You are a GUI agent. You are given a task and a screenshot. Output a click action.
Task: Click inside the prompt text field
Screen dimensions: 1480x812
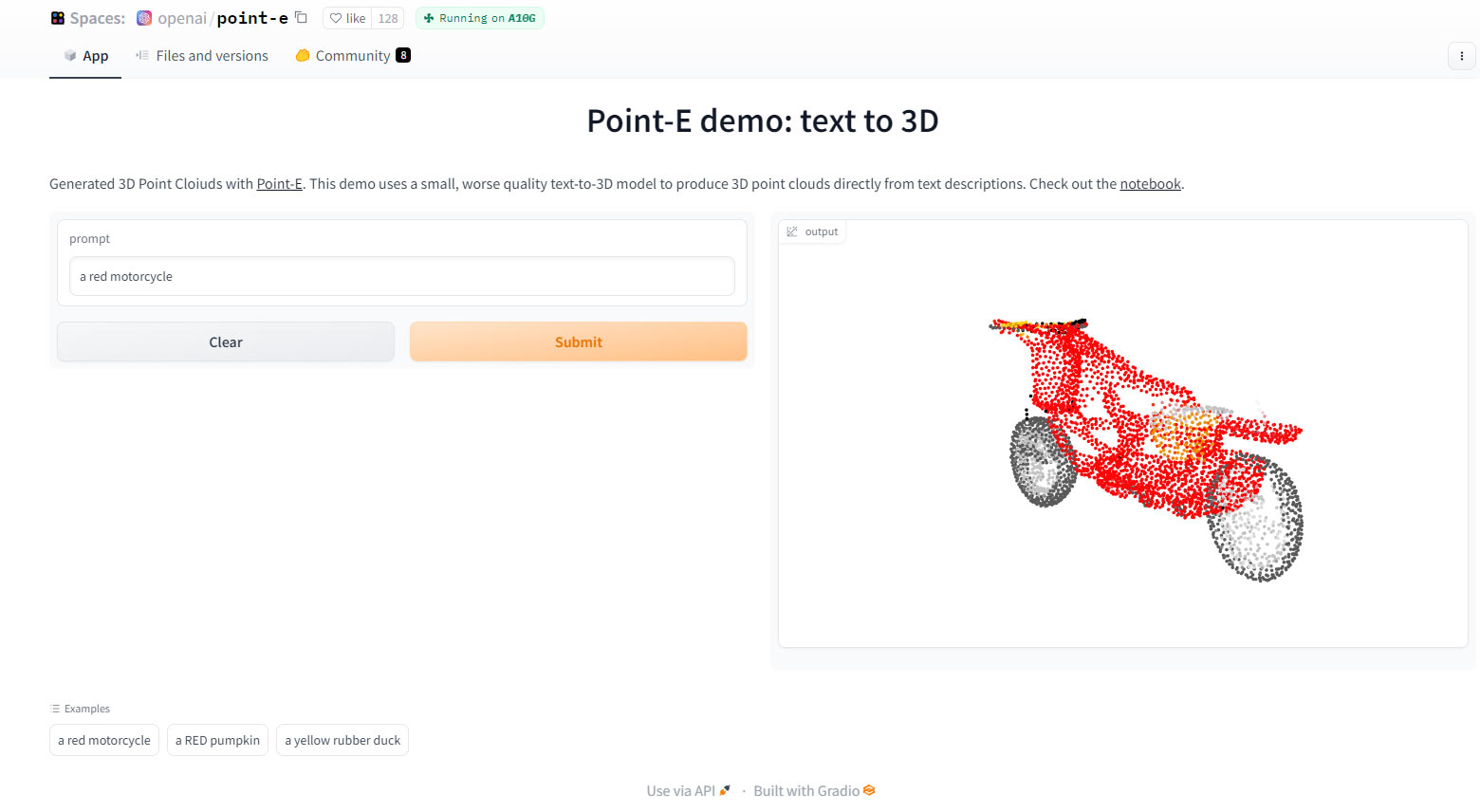point(401,276)
